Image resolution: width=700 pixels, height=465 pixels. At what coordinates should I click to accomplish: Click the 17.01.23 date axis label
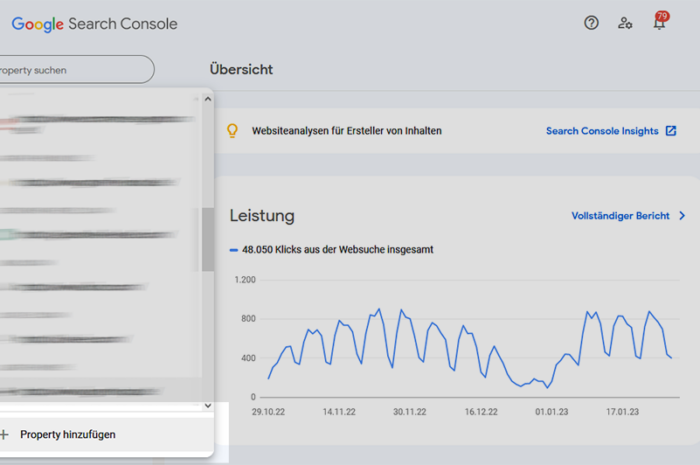622,412
